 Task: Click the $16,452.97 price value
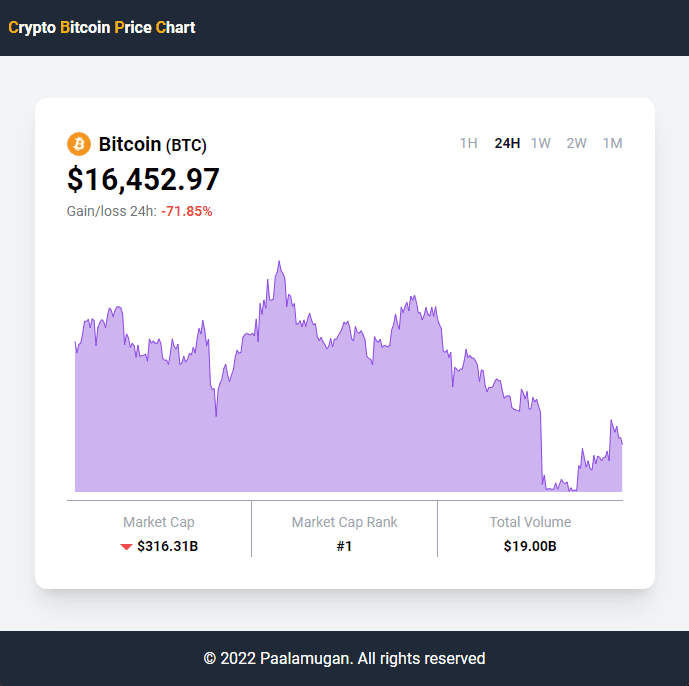click(143, 179)
